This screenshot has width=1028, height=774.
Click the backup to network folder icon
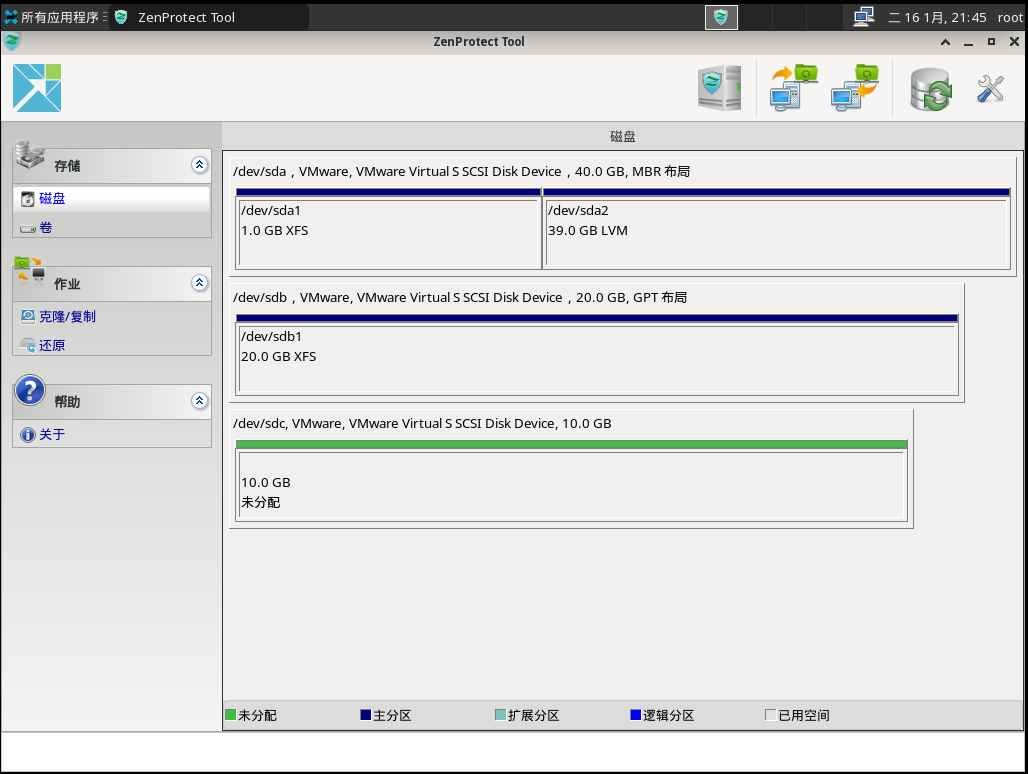793,88
